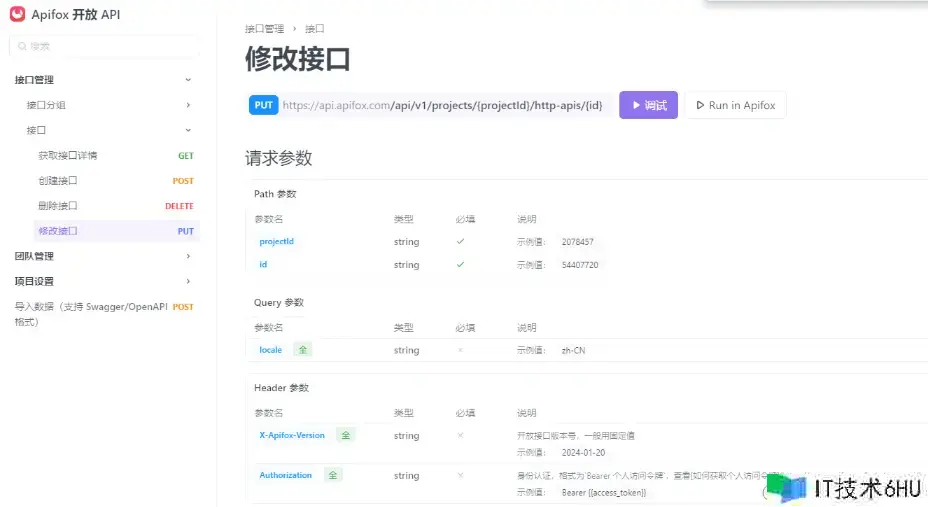Click the Apifox logo icon

[17, 14]
